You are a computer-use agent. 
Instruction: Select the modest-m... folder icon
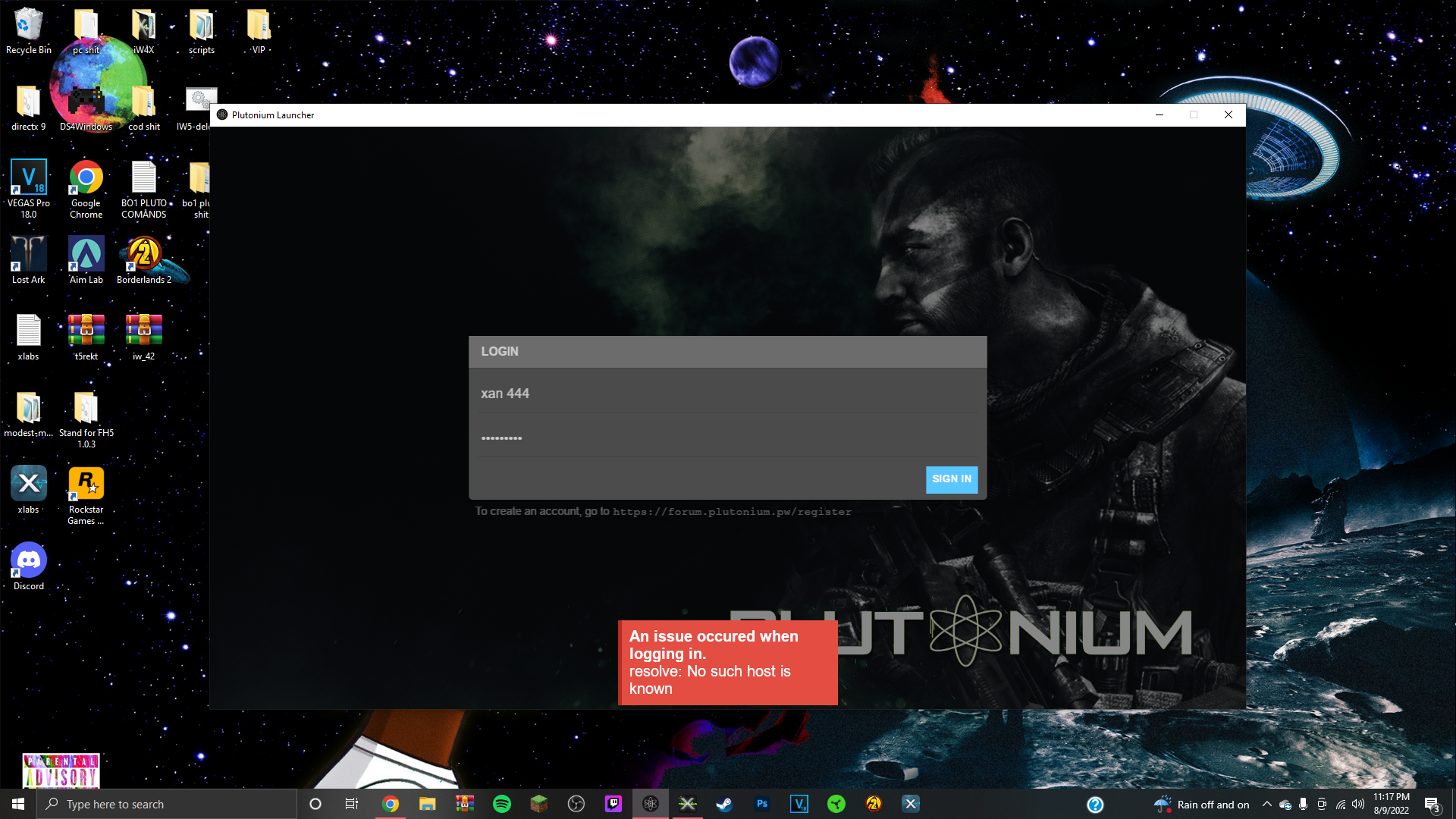click(29, 414)
